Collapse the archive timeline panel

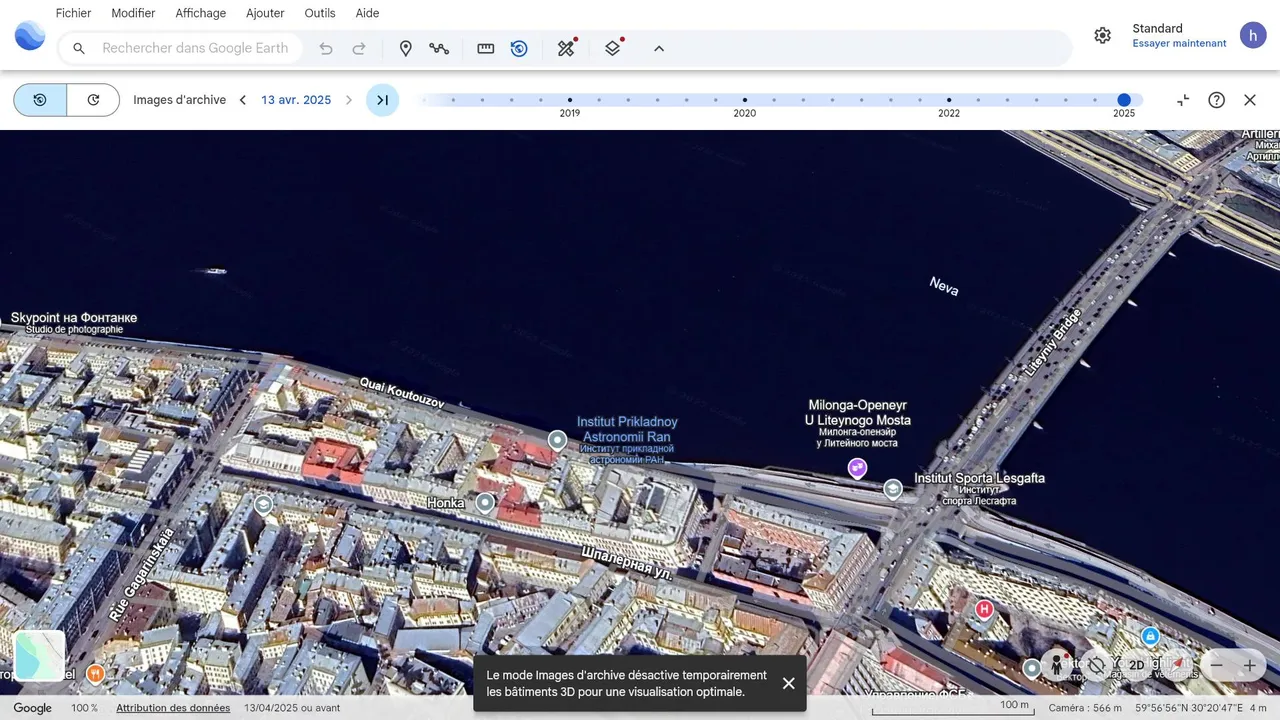coord(1183,100)
